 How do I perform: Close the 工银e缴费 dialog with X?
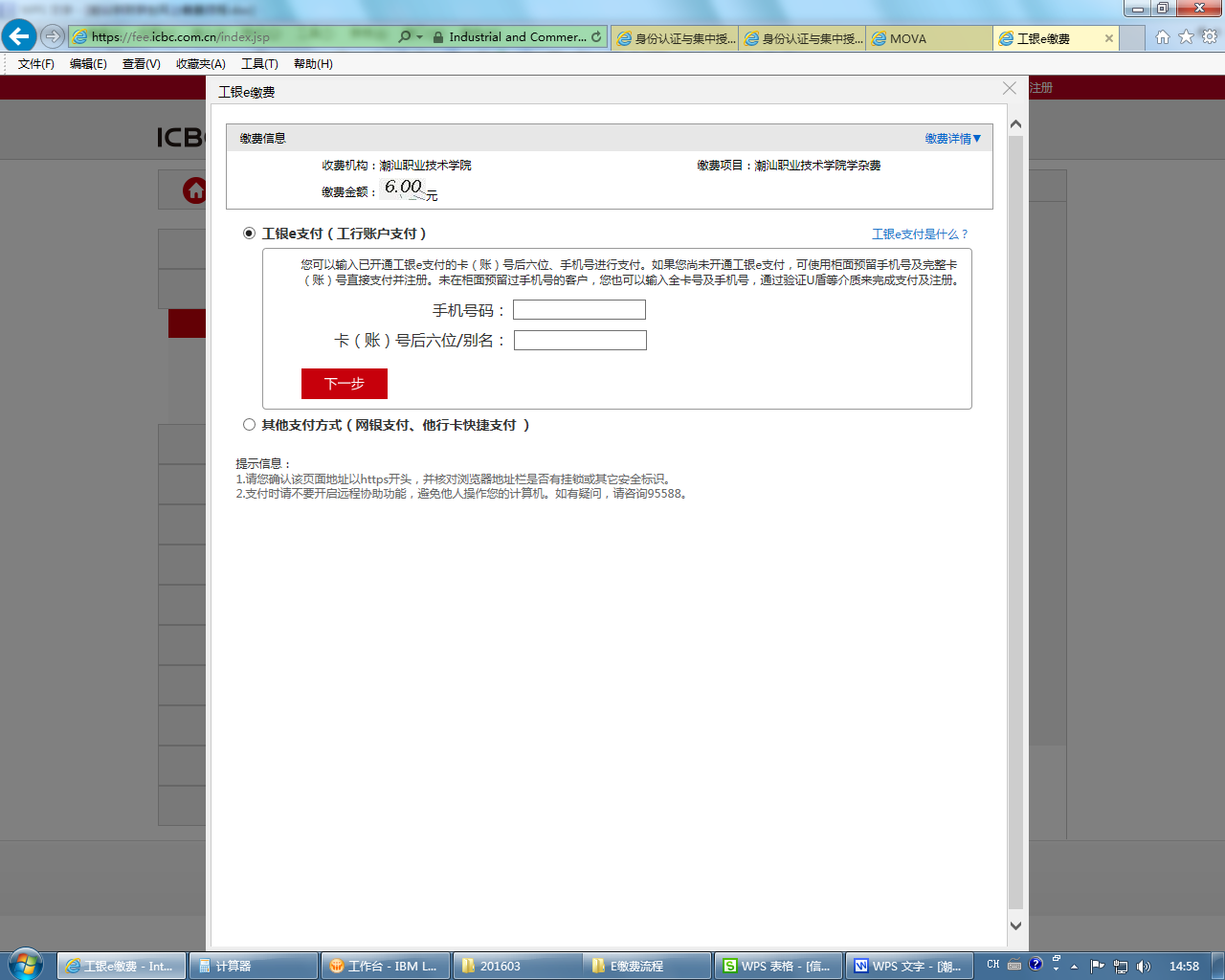click(x=1010, y=88)
